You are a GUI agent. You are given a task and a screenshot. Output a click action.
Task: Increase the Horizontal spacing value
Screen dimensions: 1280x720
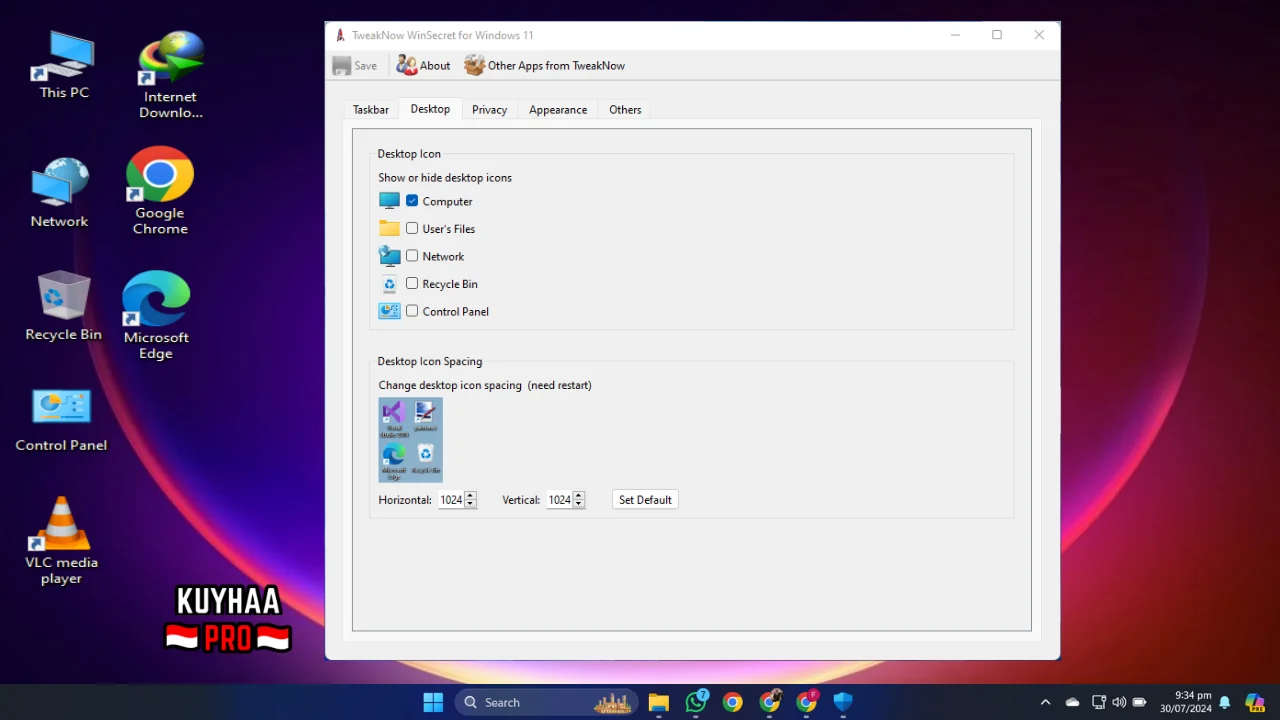coord(470,496)
